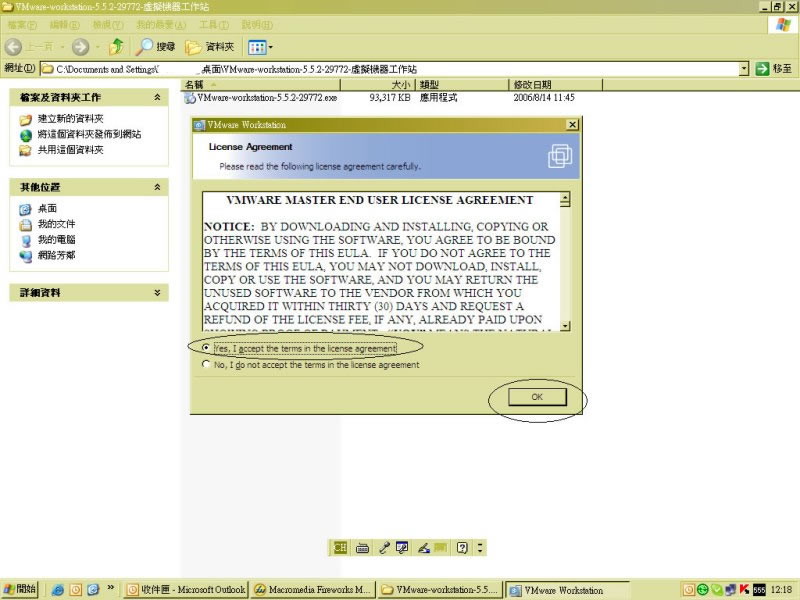Screen dimensions: 800x600
Task: Click scroll up arrow of license text
Action: tap(565, 199)
